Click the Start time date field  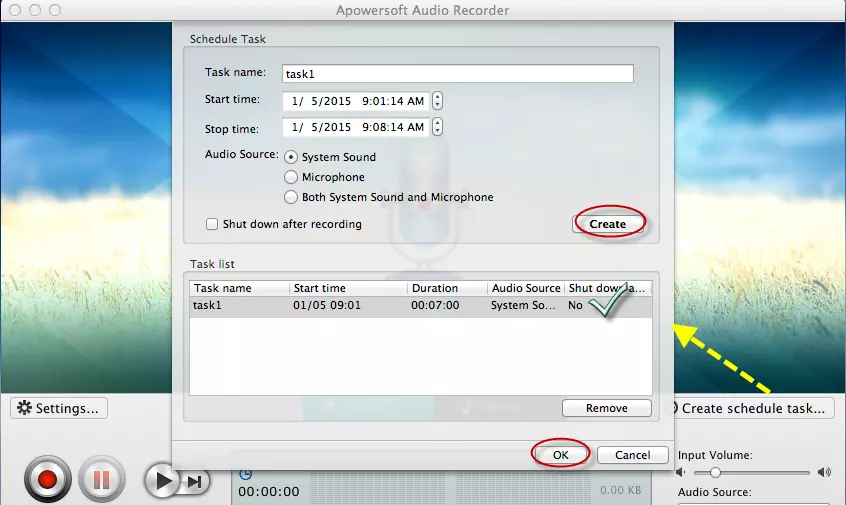tap(356, 100)
